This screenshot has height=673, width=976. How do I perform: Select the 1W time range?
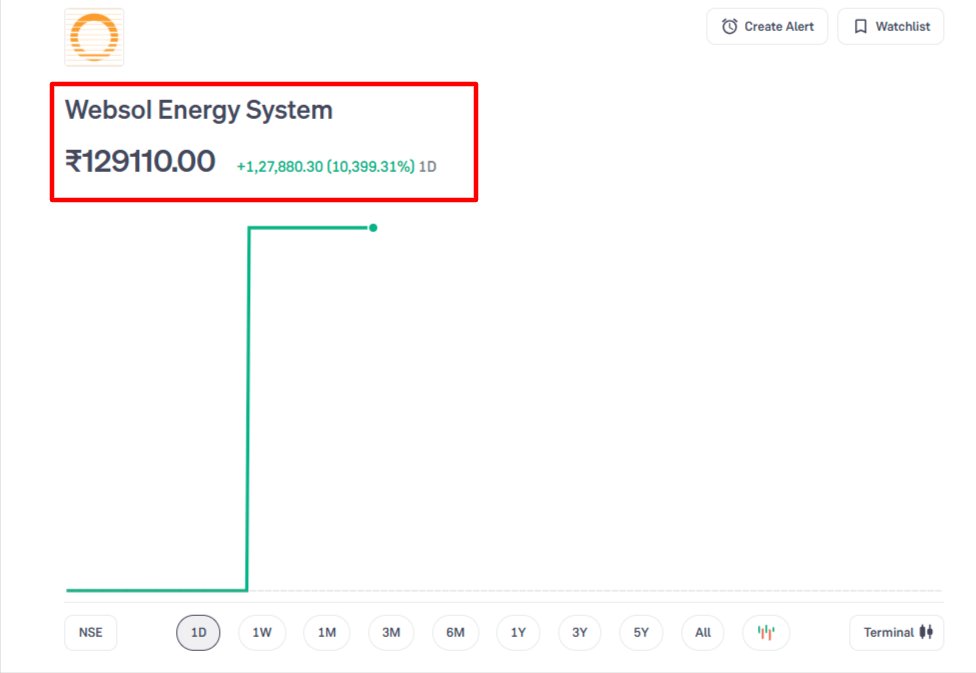262,633
